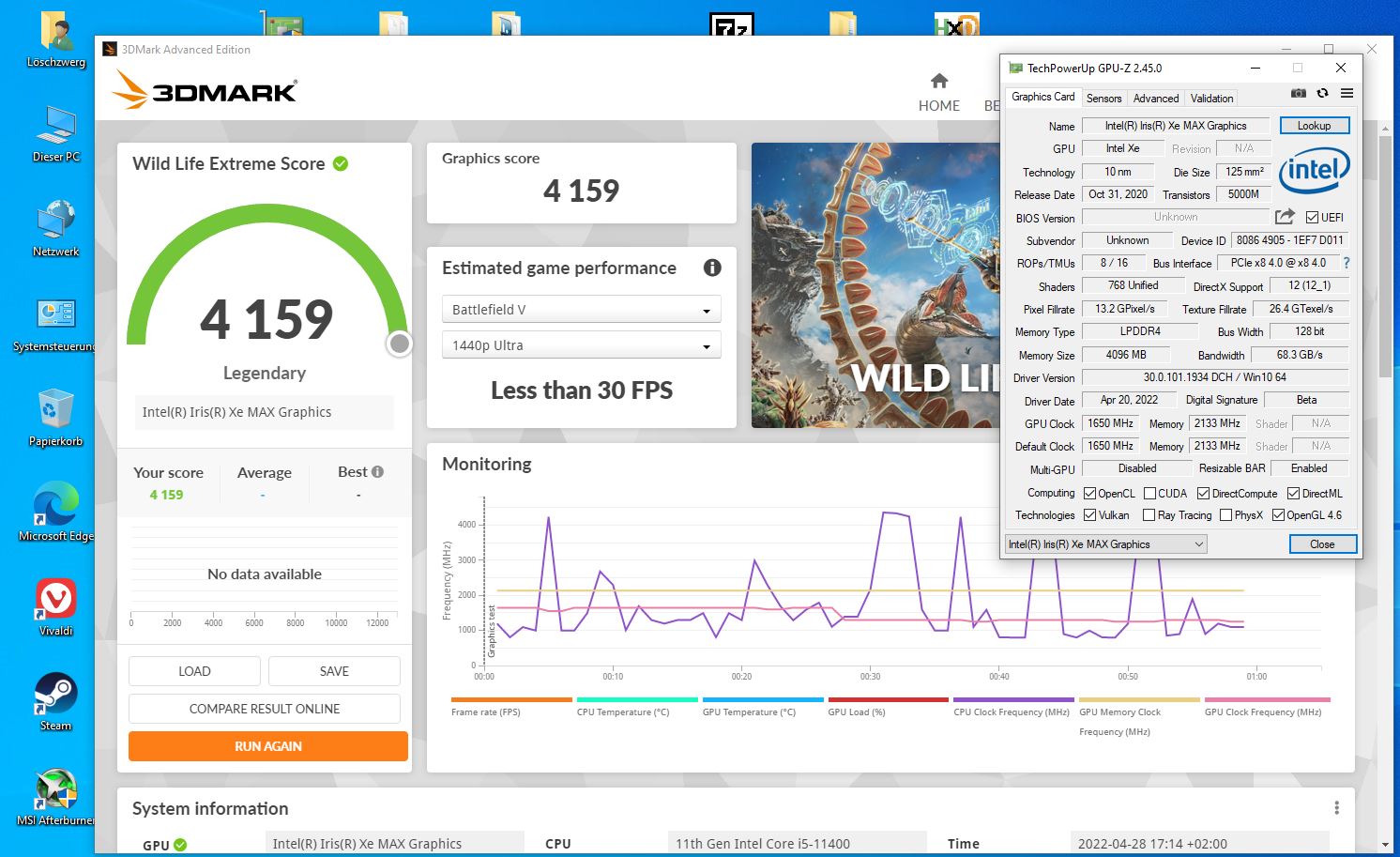1400x857 pixels.
Task: Click the LOAD button
Action: [x=194, y=671]
